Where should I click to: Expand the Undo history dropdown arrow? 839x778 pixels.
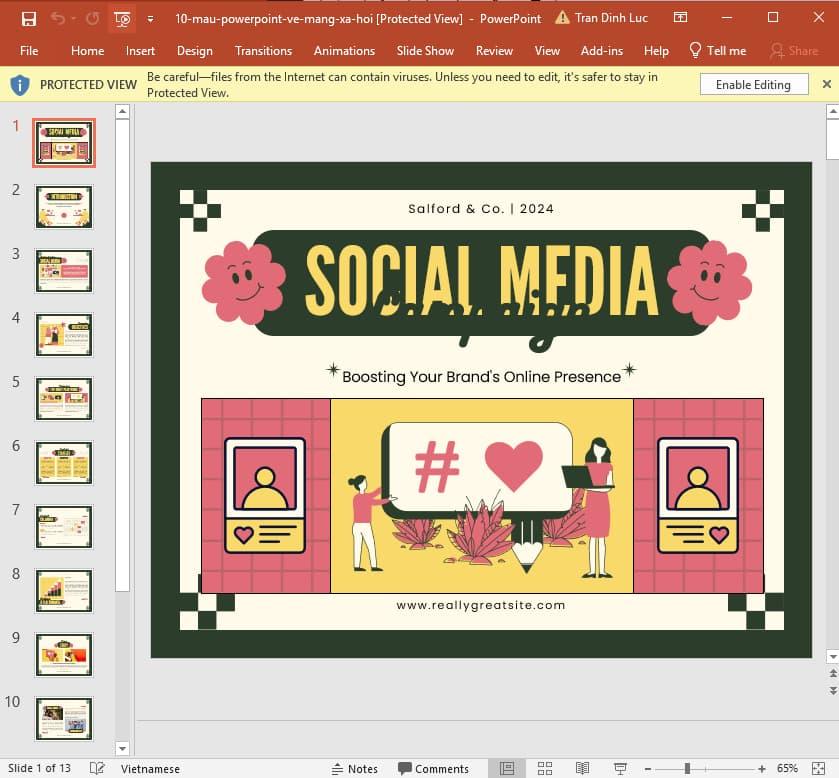coord(73,18)
